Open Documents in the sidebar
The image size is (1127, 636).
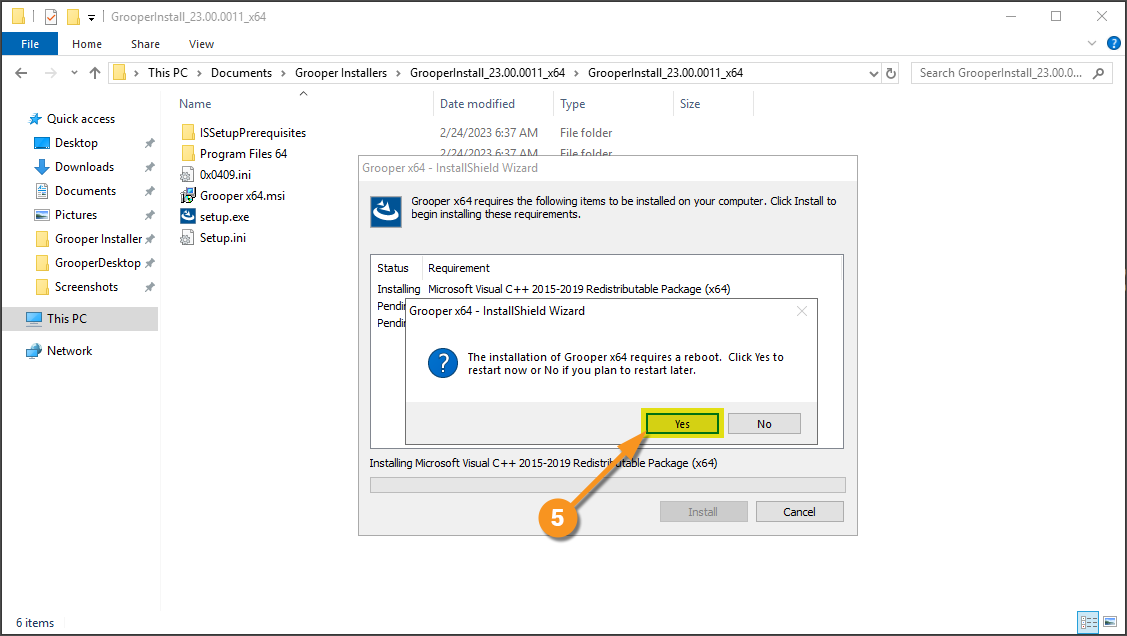(x=85, y=190)
